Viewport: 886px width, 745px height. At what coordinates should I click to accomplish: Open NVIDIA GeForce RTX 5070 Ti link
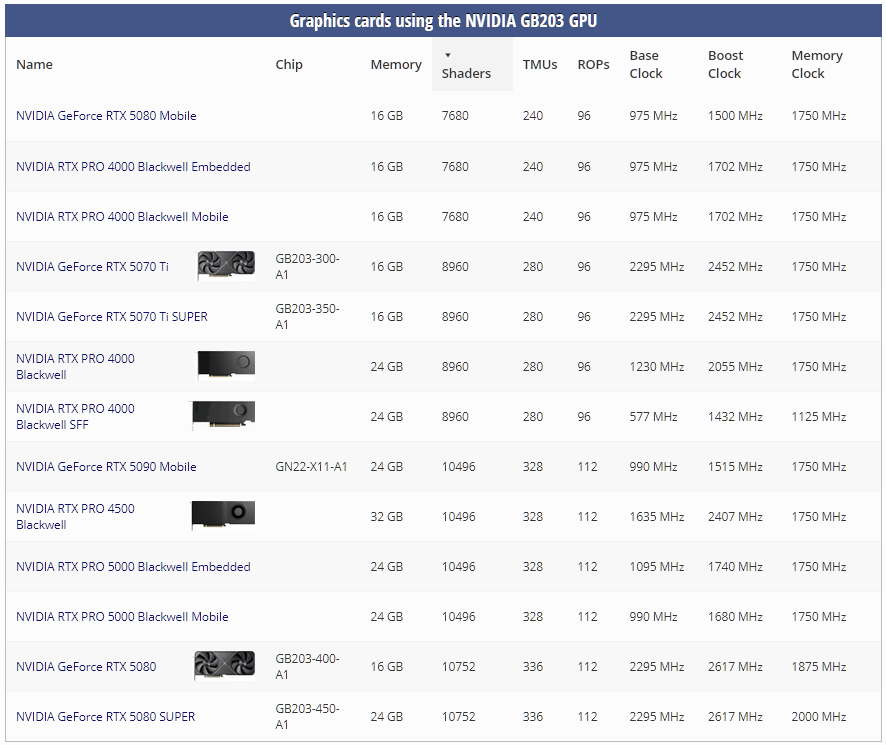[x=92, y=266]
